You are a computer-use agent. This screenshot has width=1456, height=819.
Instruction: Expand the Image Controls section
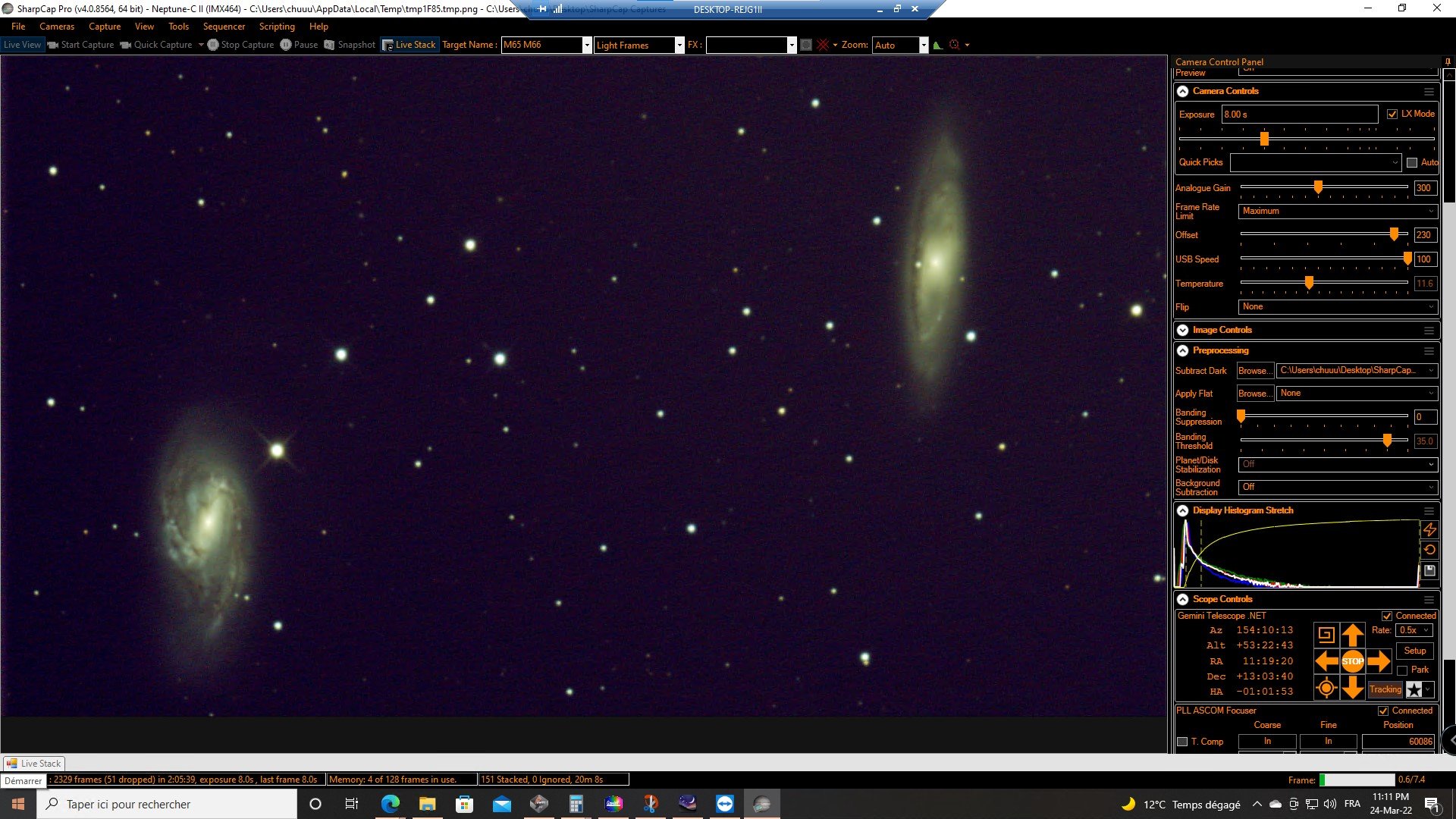point(1183,330)
